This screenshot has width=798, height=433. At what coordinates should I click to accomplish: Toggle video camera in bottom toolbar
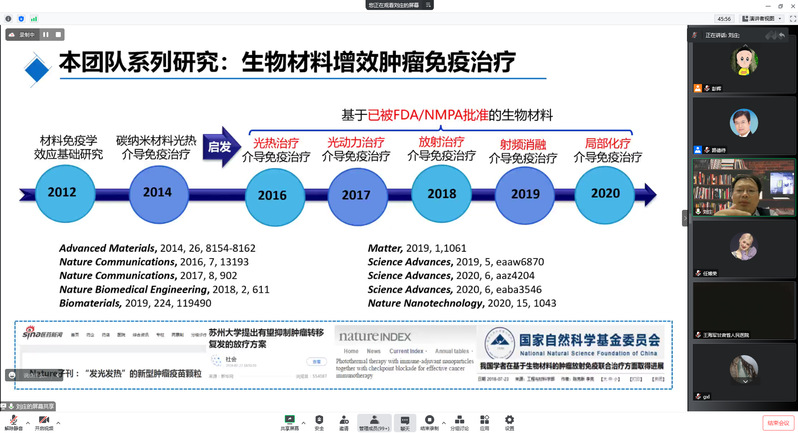tap(45, 420)
